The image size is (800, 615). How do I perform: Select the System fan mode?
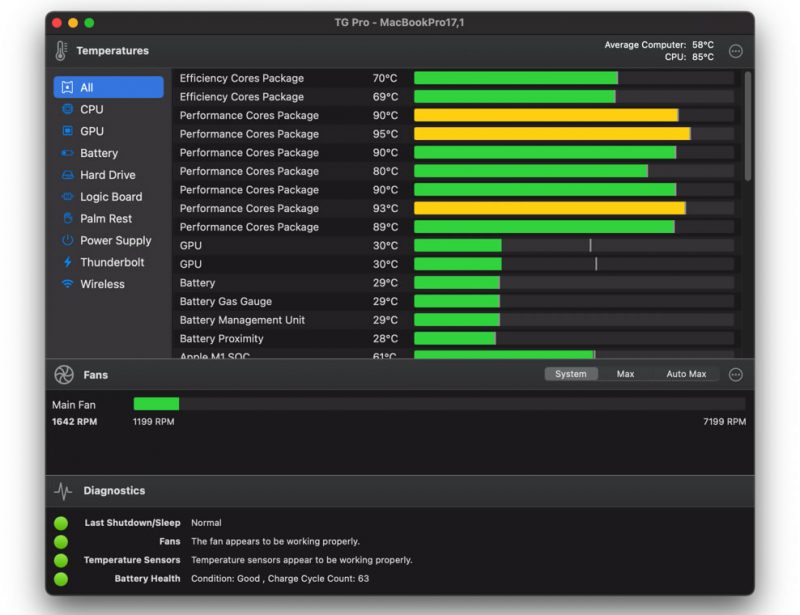click(x=570, y=373)
